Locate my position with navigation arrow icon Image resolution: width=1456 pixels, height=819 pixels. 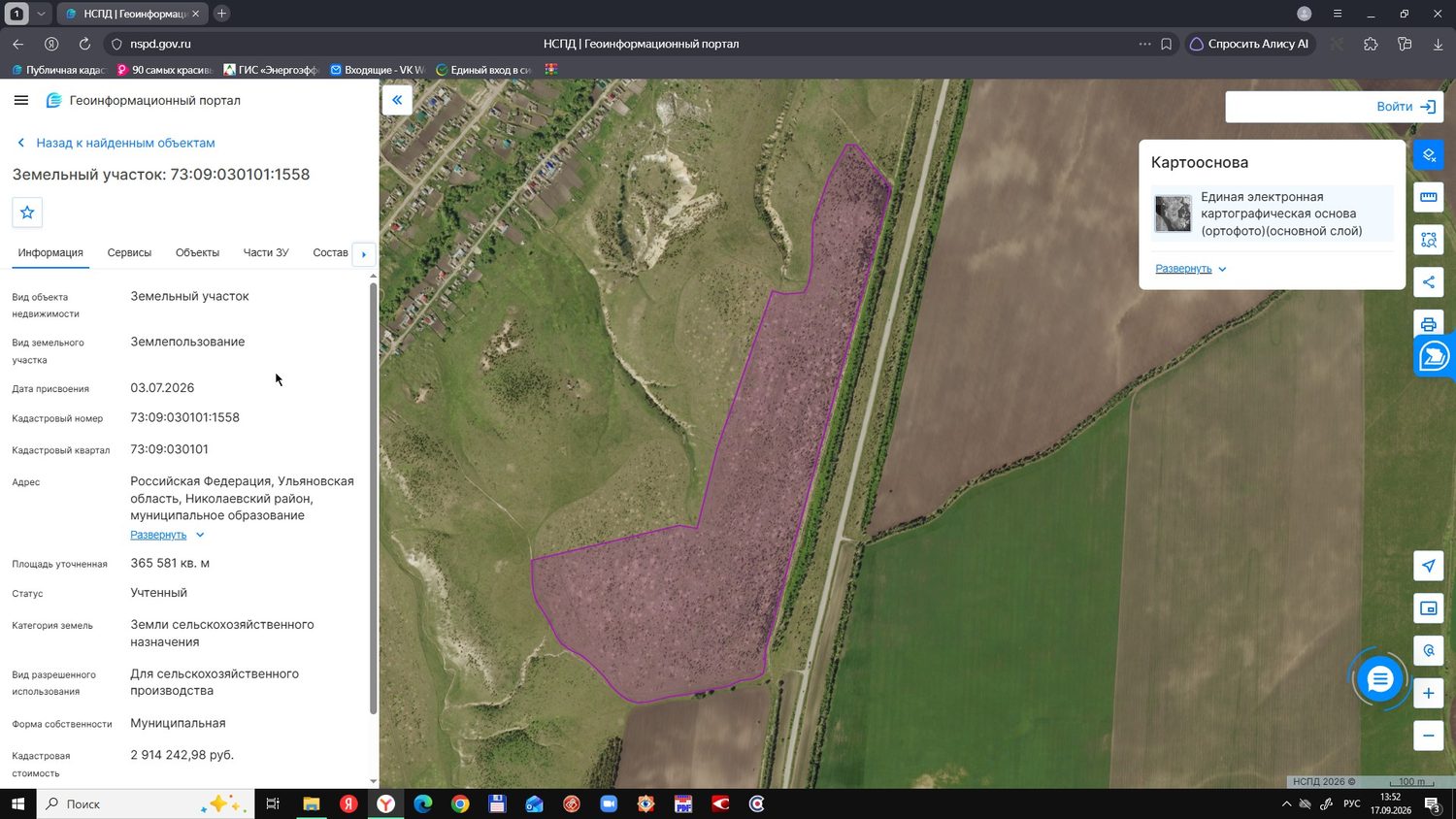point(1428,566)
